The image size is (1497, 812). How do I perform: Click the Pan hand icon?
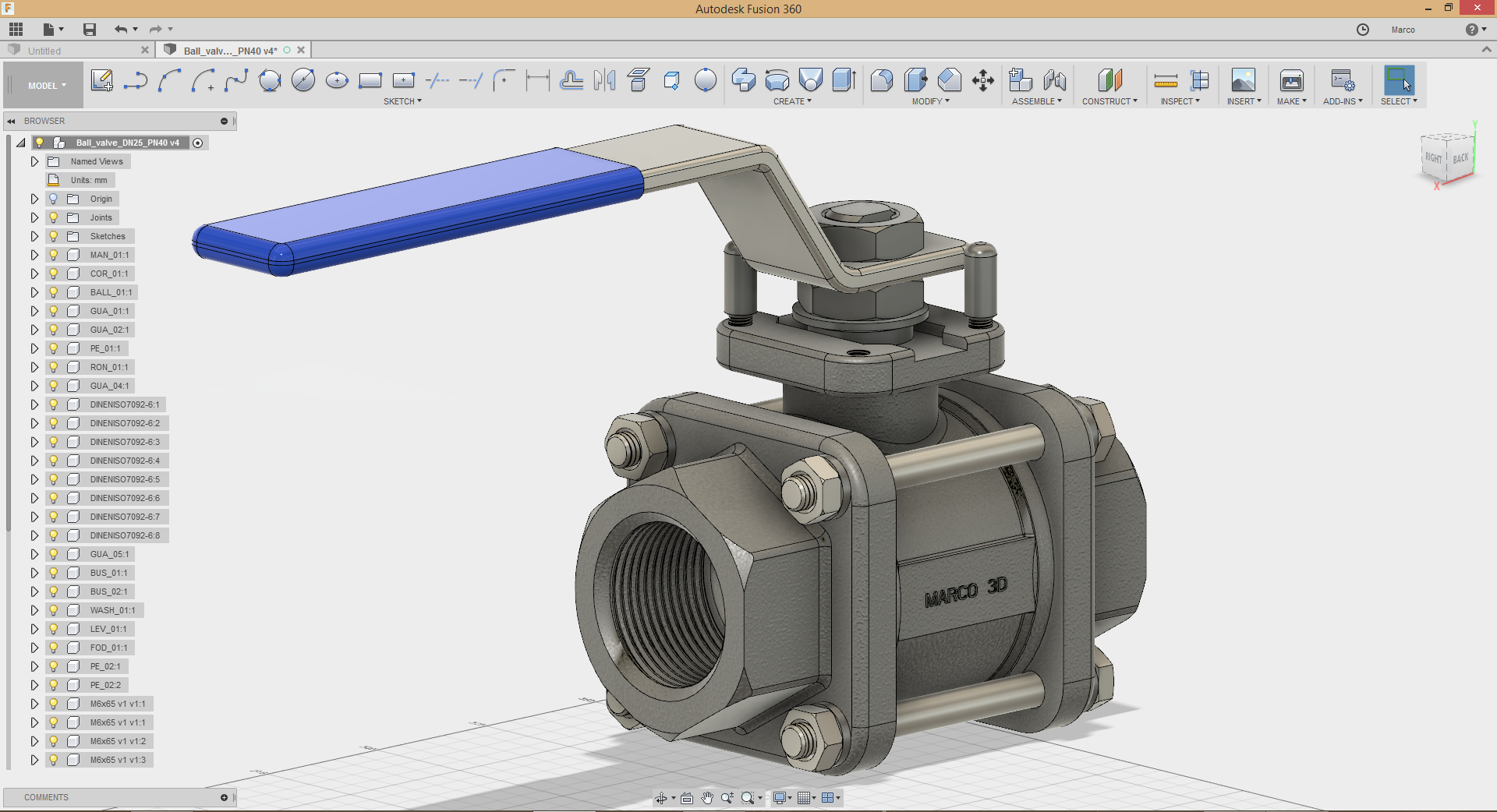pos(706,798)
